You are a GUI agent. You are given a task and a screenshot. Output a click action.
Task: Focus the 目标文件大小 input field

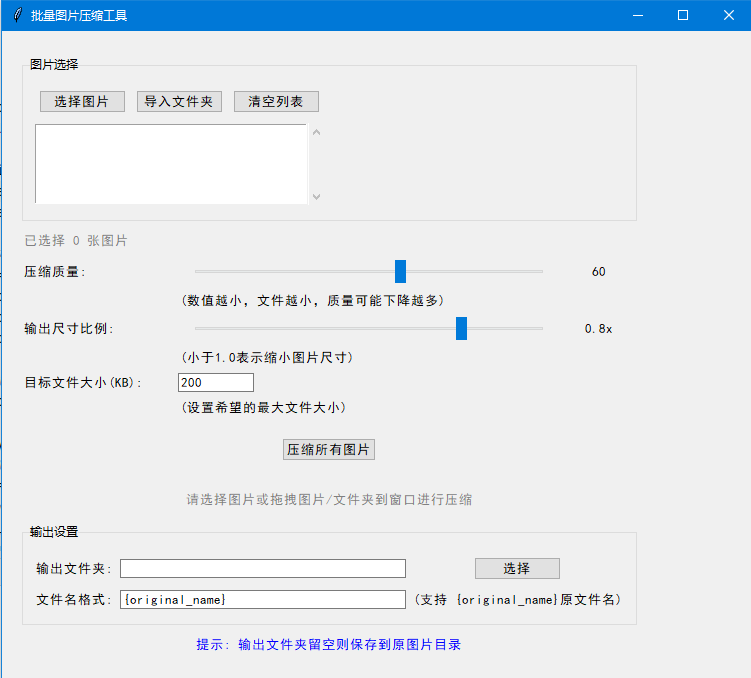(x=216, y=383)
